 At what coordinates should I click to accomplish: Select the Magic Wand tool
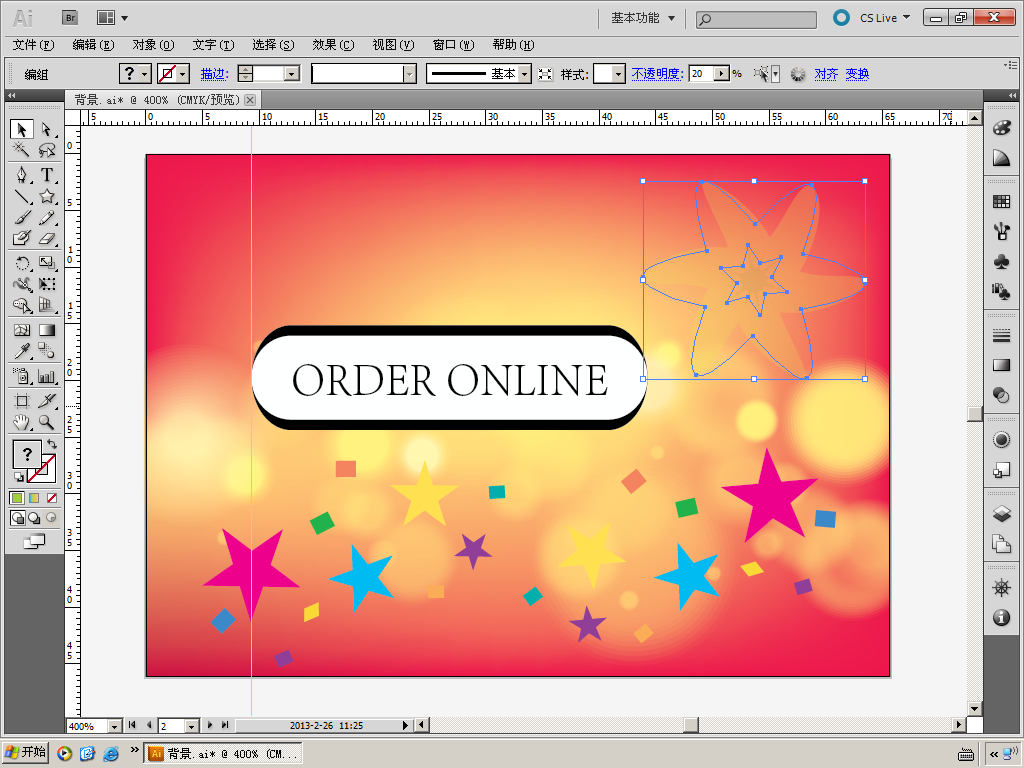(22, 150)
